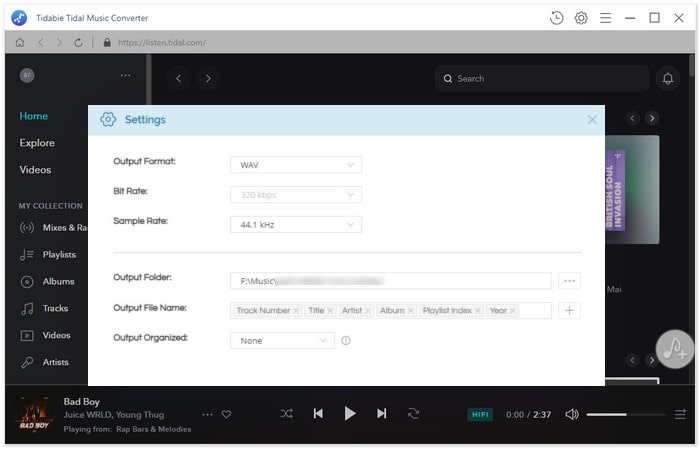Reload the Tidal web page
The height and width of the screenshot is (449, 700).
[78, 42]
